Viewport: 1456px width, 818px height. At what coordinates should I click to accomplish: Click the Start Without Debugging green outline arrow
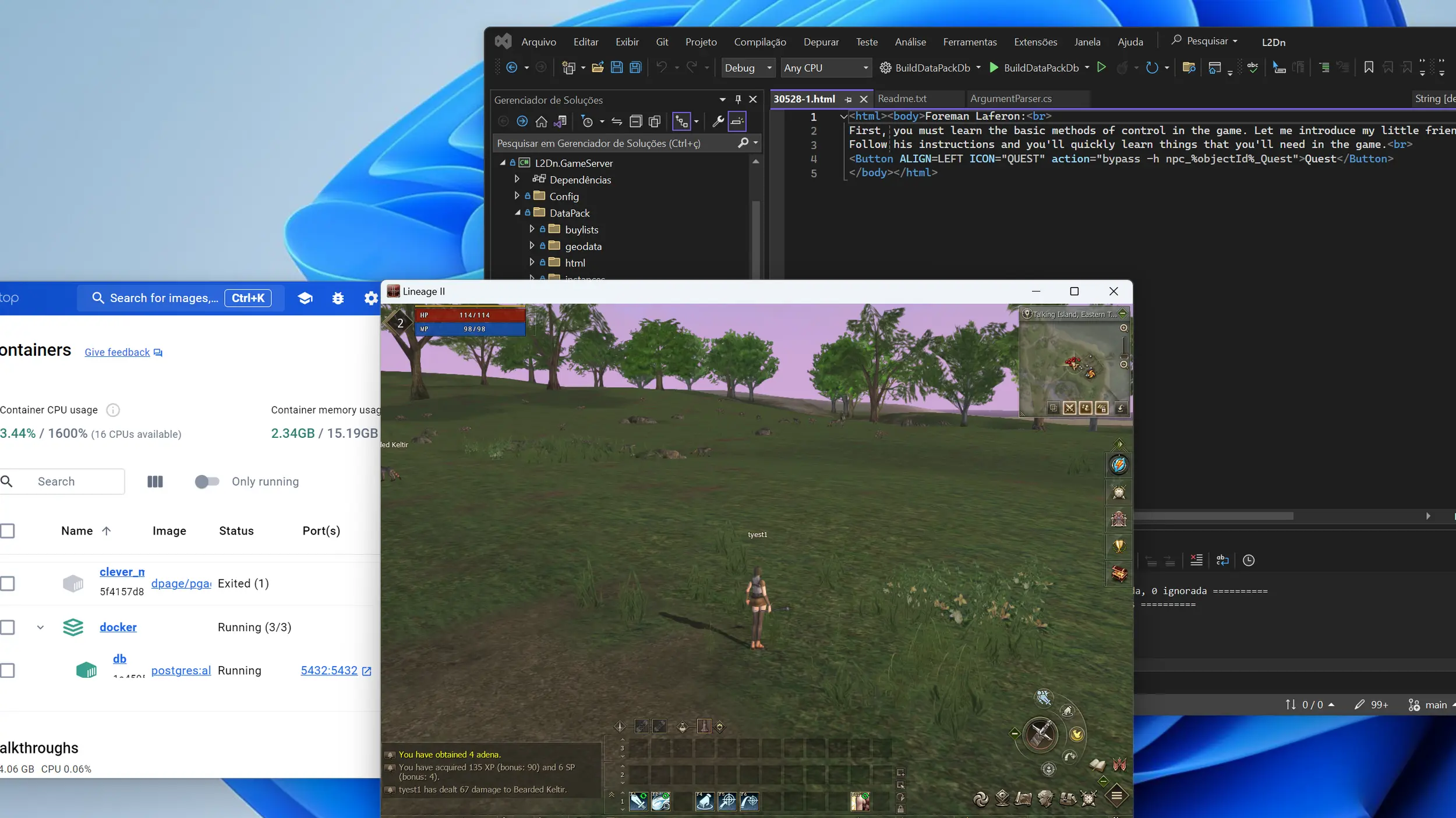[x=1101, y=68]
